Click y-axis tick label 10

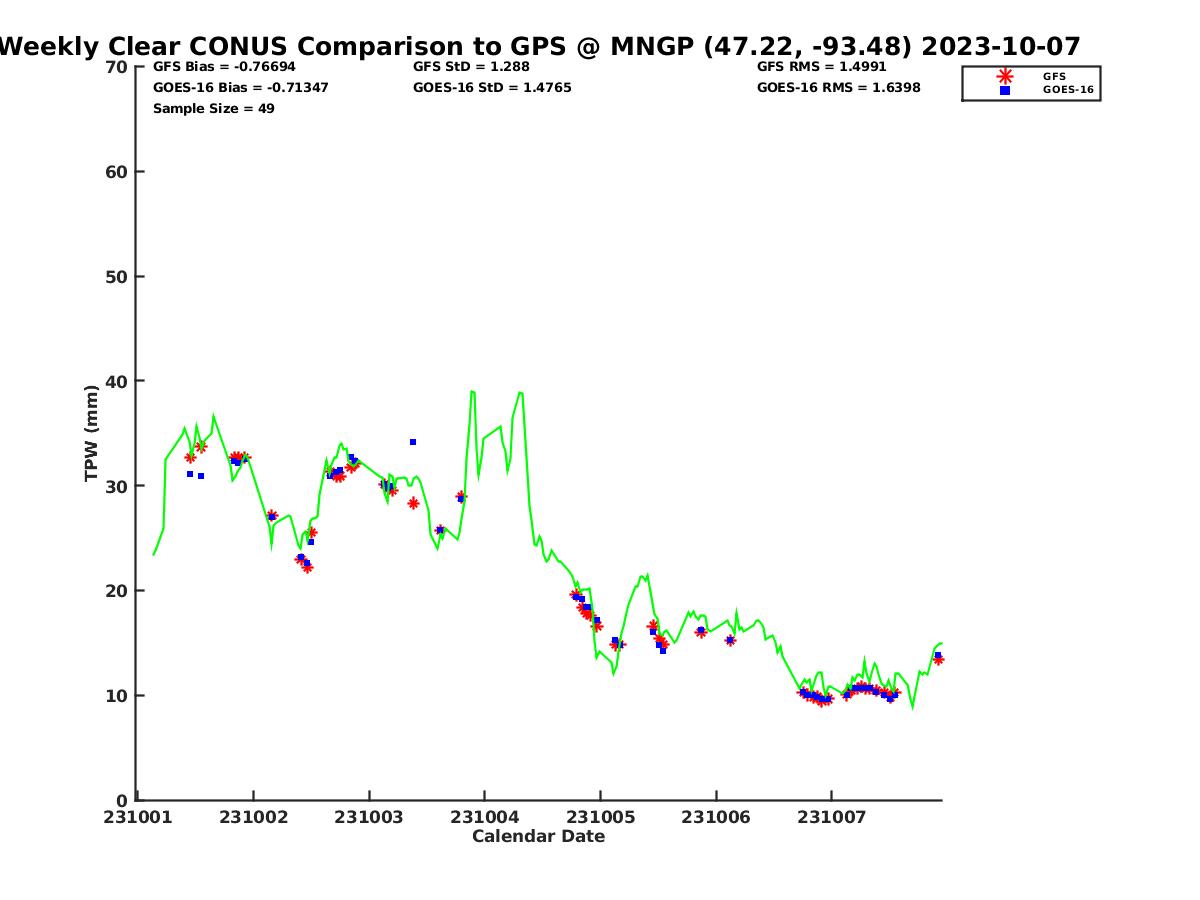(117, 696)
